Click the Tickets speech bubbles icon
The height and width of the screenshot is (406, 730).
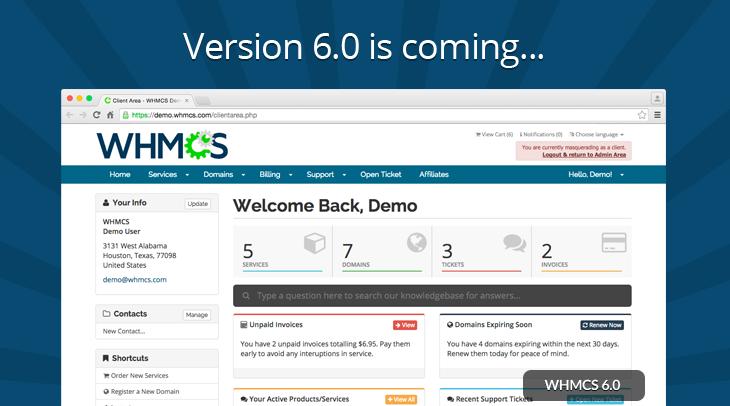(x=514, y=243)
